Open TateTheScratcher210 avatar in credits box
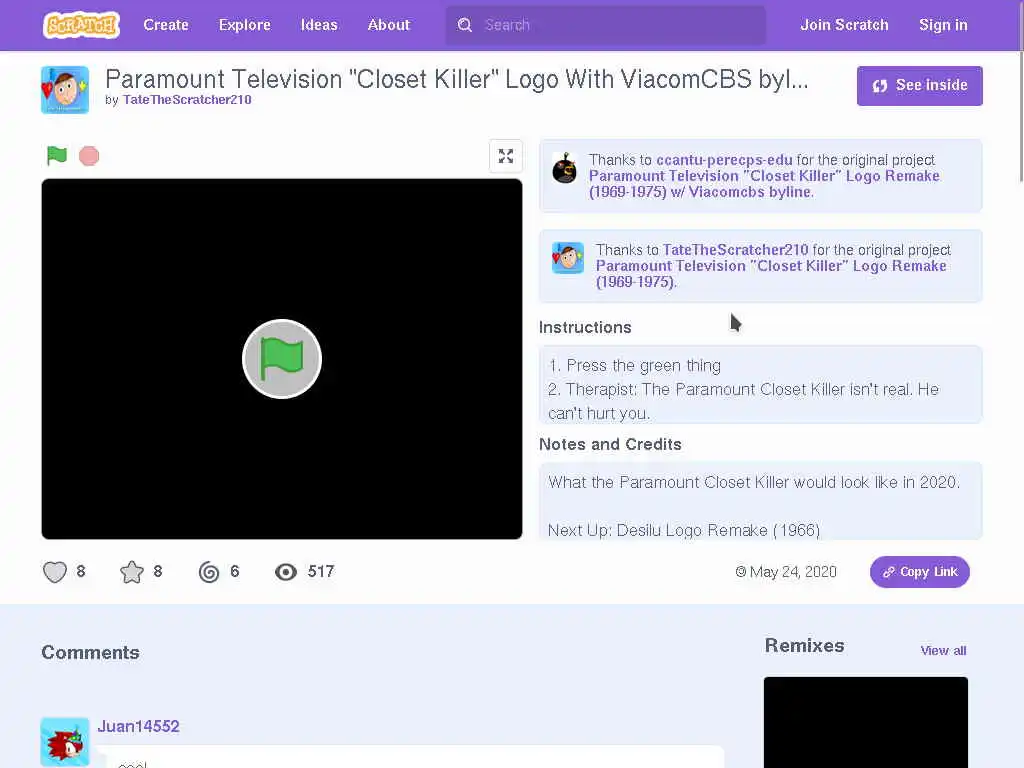The height and width of the screenshot is (768, 1024). [568, 257]
